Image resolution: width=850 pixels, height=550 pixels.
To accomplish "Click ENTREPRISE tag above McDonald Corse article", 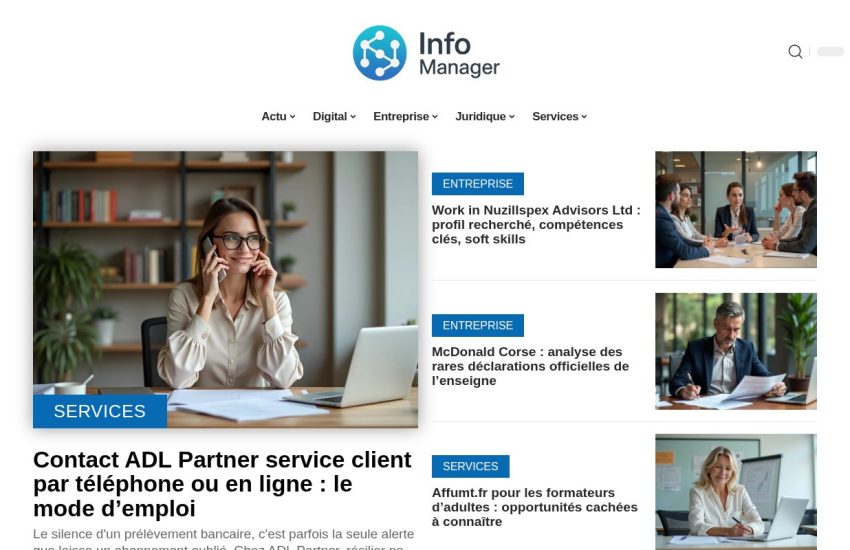I will pyautogui.click(x=478, y=325).
